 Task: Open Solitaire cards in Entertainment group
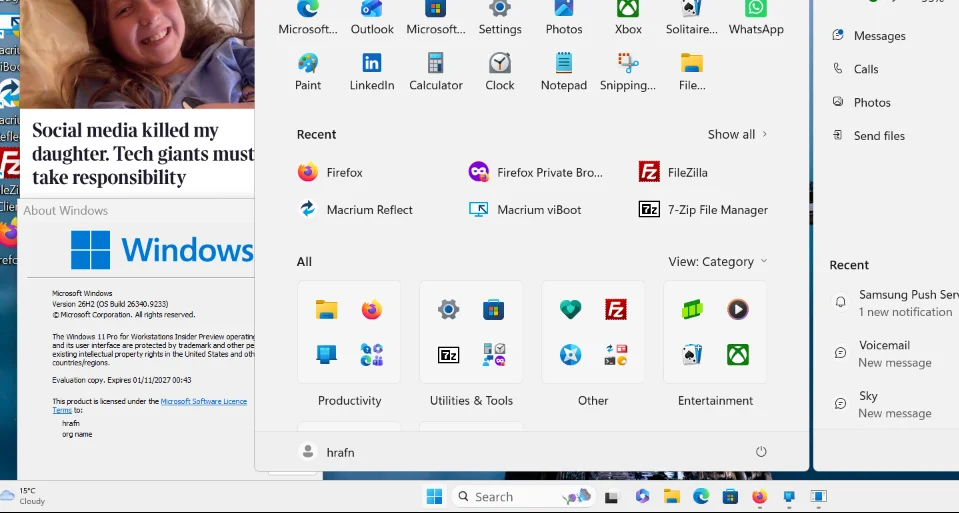692,355
